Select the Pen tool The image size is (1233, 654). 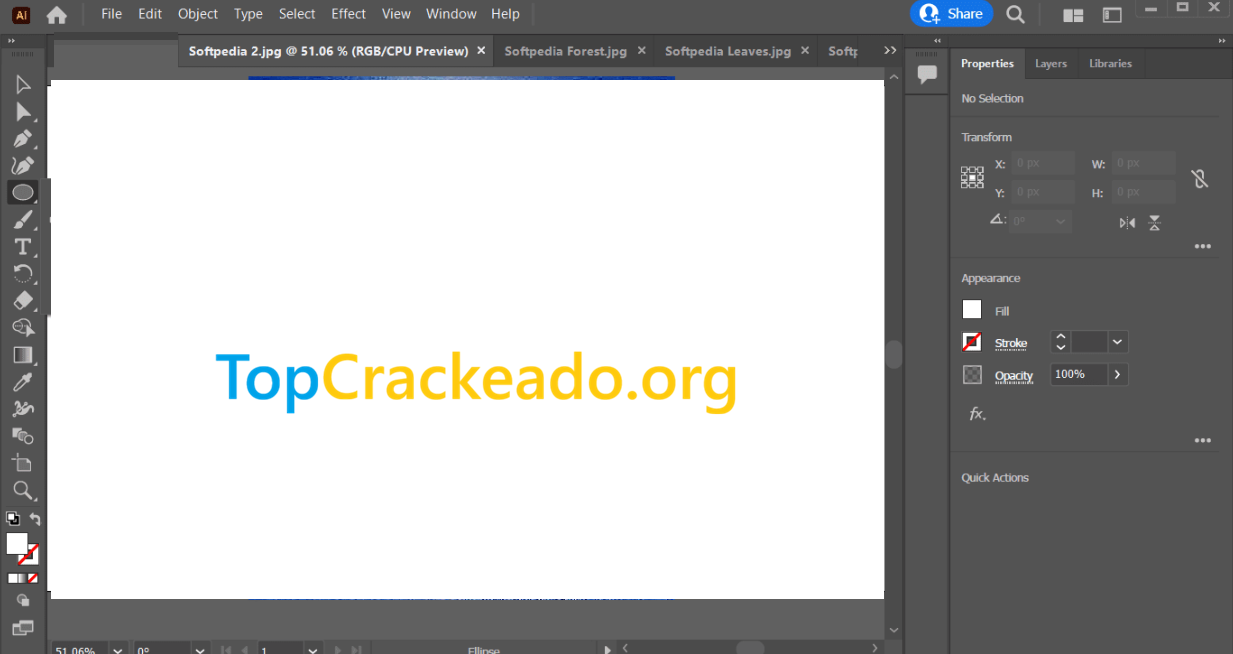(23, 139)
